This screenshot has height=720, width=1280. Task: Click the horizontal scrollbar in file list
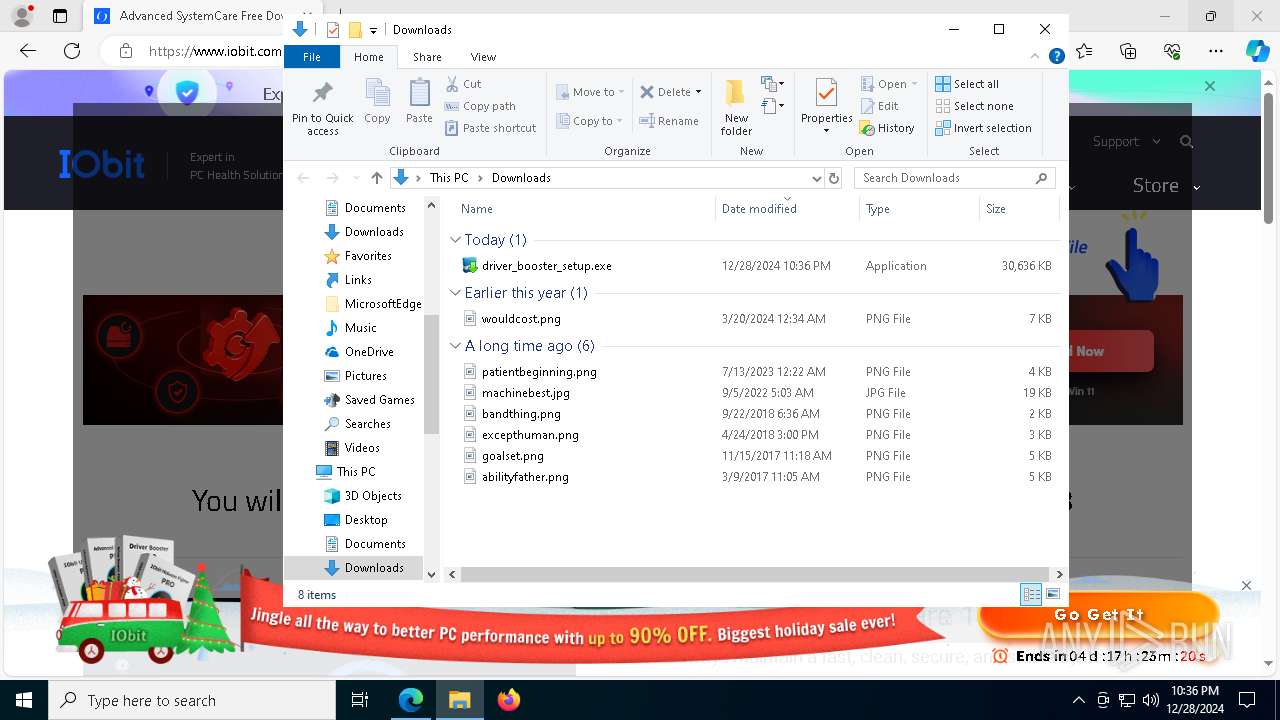pos(755,574)
